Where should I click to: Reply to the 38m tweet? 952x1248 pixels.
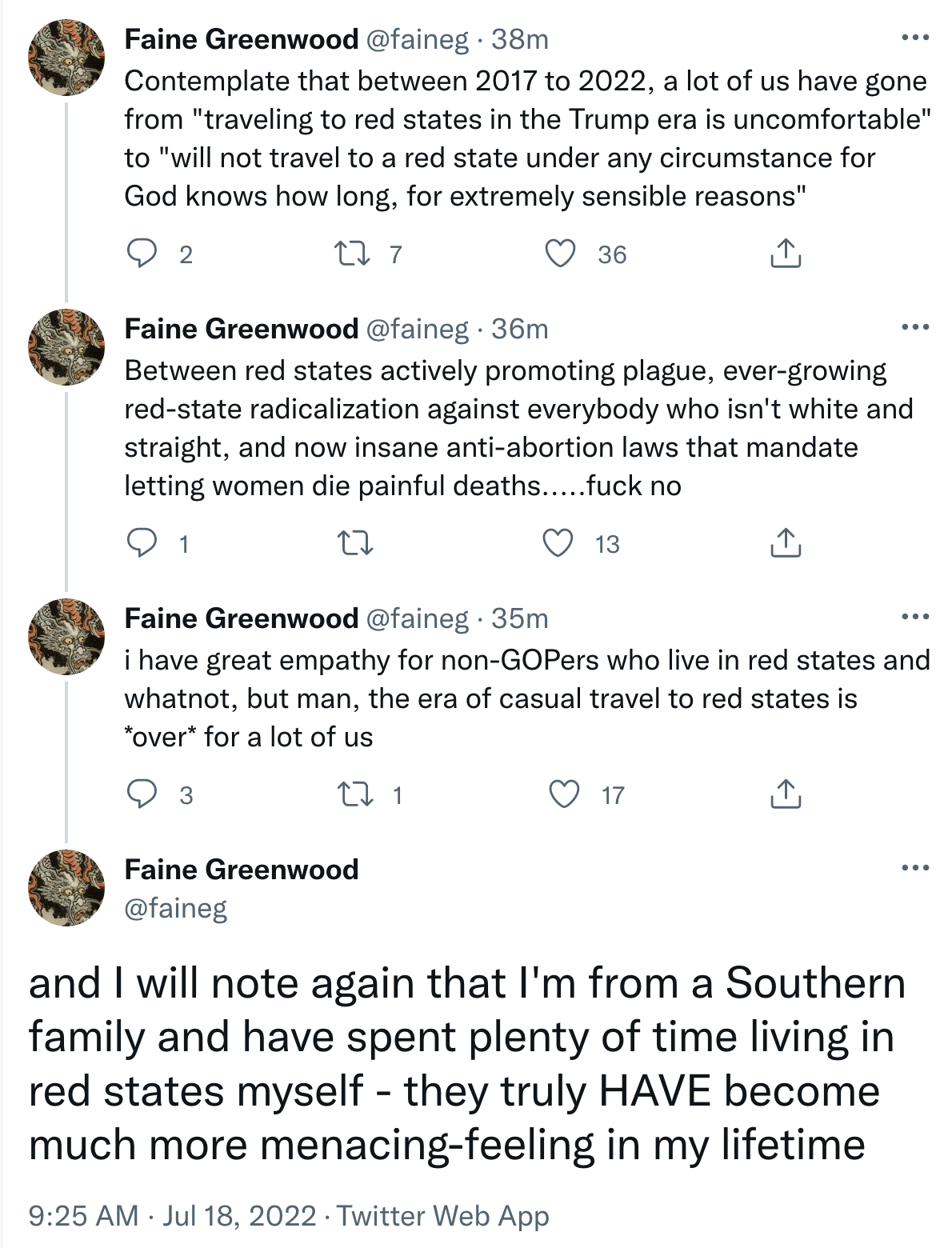pos(142,254)
